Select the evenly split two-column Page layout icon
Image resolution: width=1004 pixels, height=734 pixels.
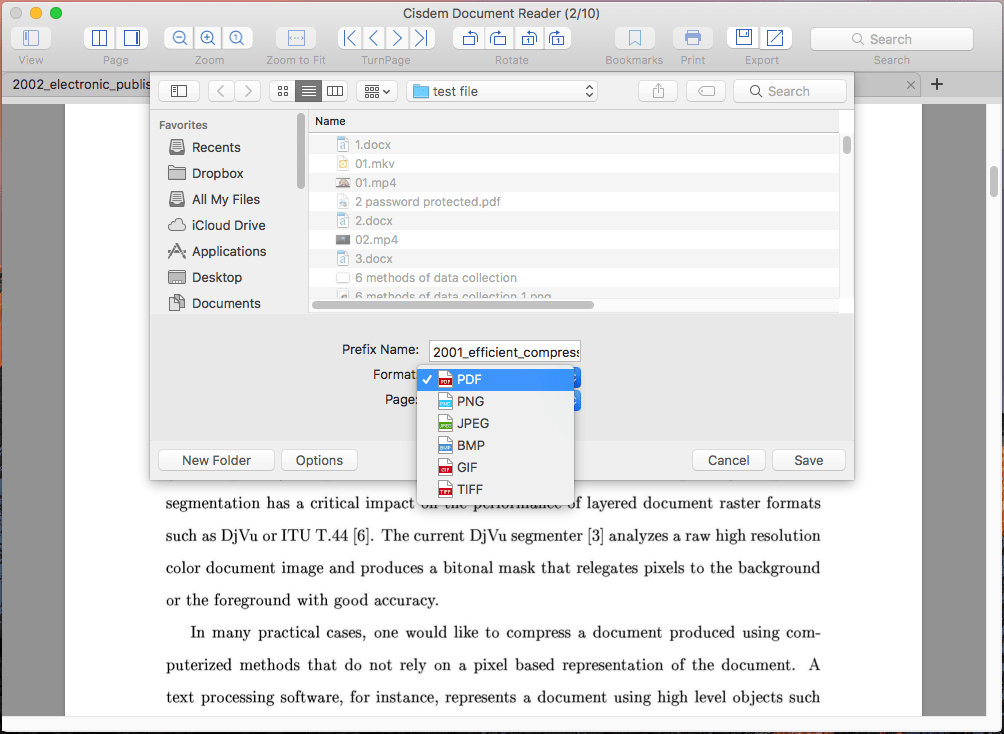coord(99,38)
